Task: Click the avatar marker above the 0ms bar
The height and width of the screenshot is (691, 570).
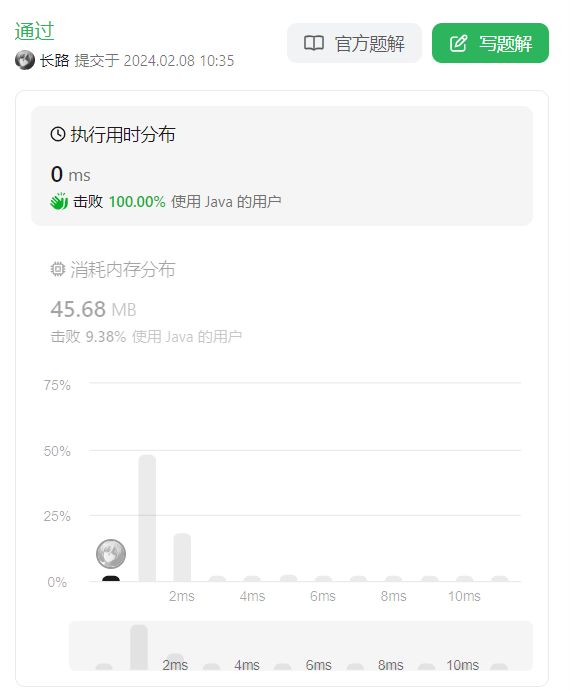Action: click(x=111, y=554)
